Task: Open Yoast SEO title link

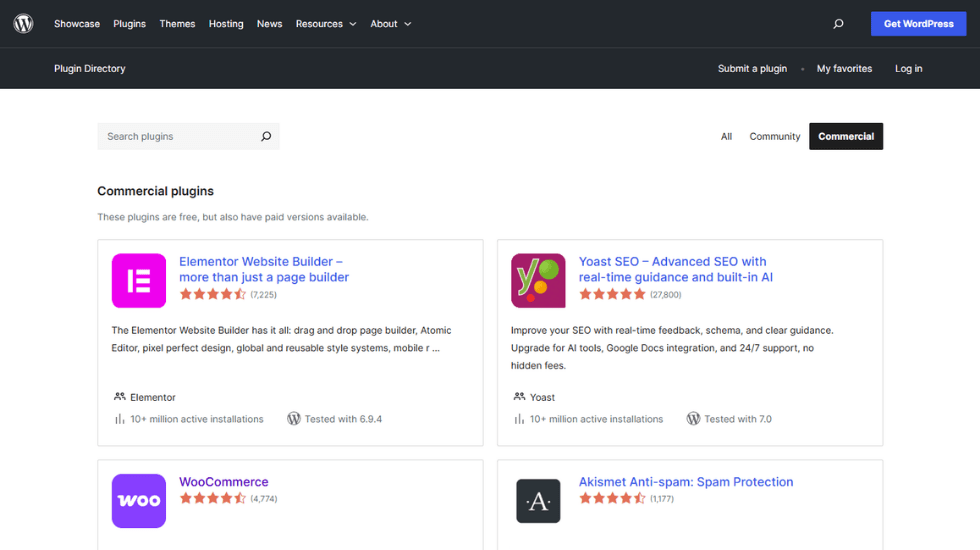Action: (676, 269)
